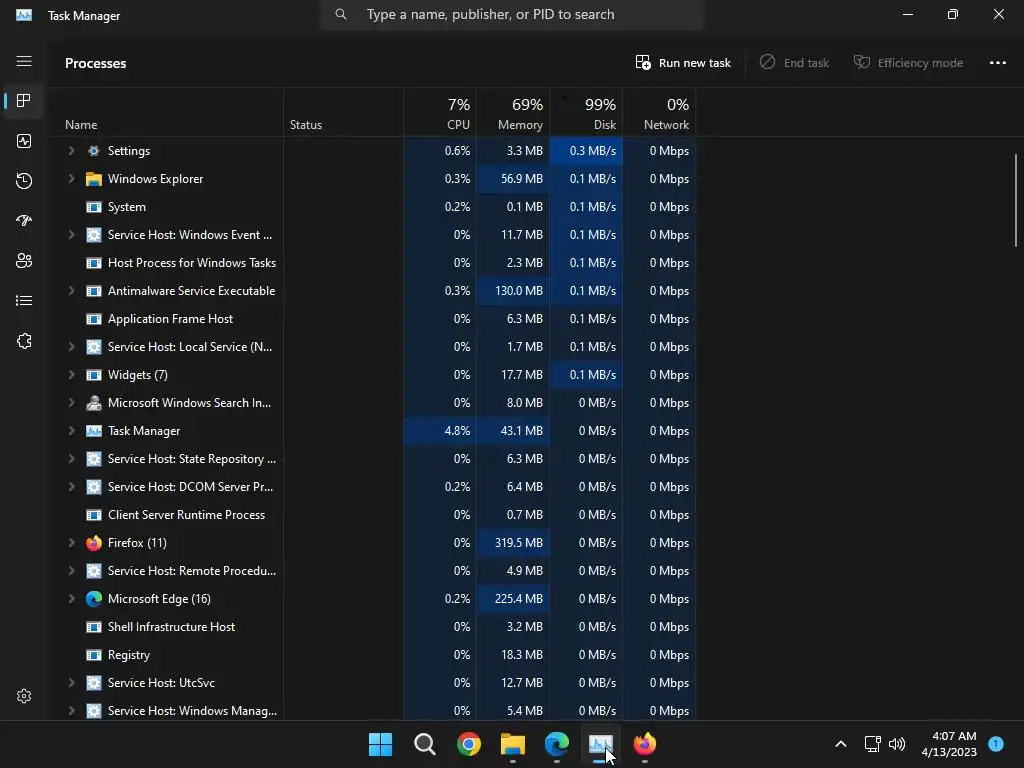Expand the Firefox (11) group

[x=71, y=543]
